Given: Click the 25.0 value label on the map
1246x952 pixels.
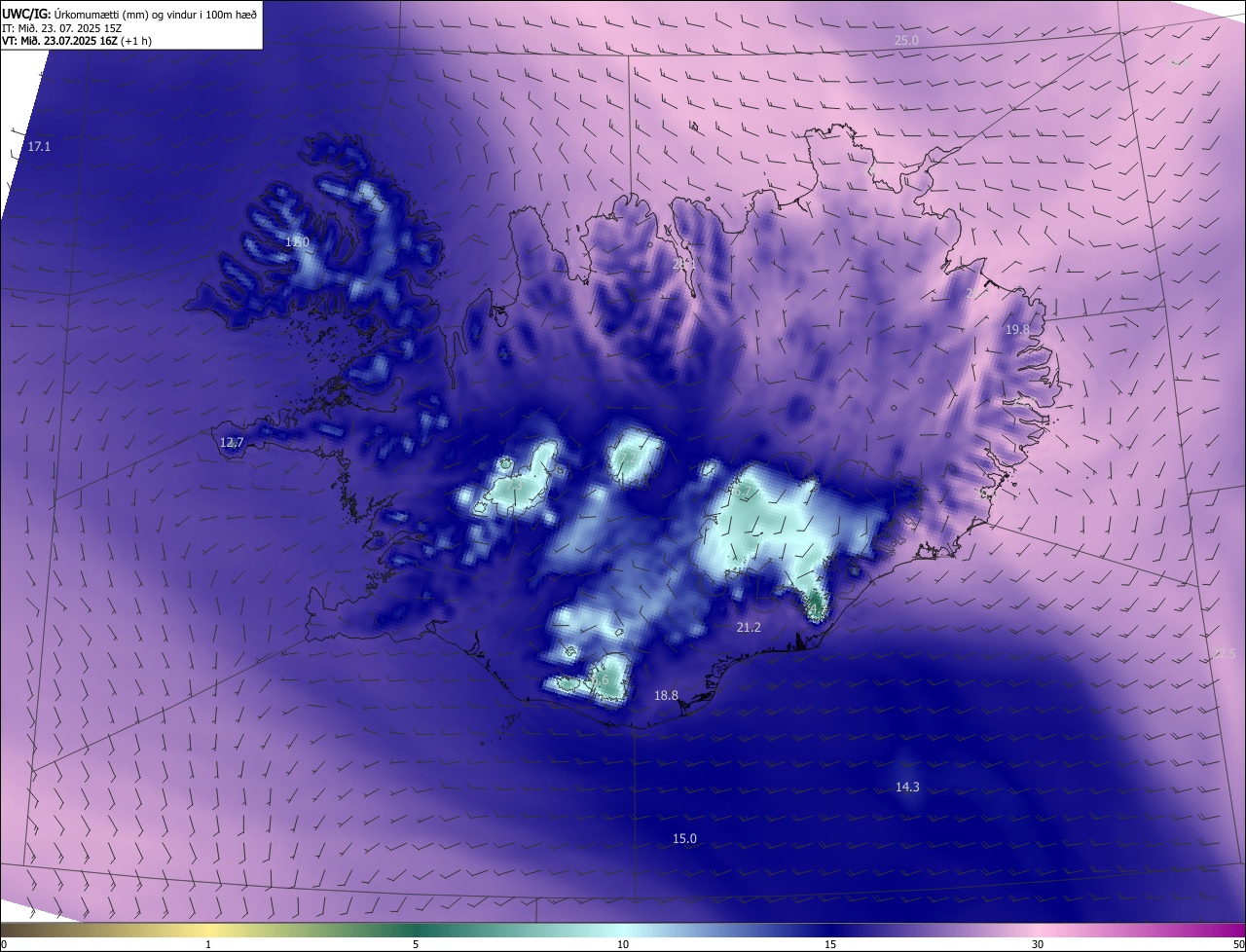Looking at the screenshot, I should tap(906, 40).
